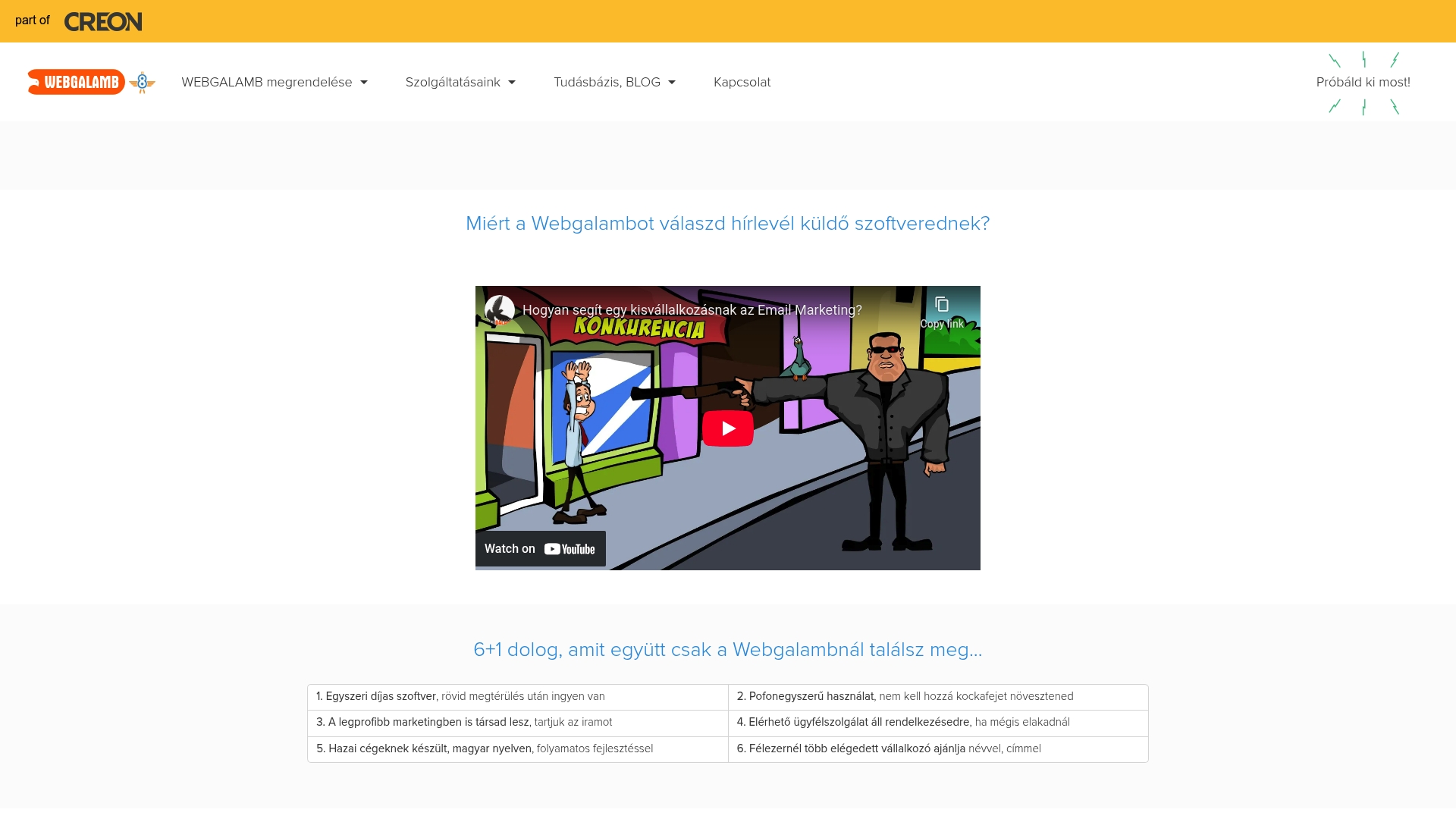Click the CREON logo in the top bar
The width and height of the screenshot is (1456, 819).
pos(103,21)
